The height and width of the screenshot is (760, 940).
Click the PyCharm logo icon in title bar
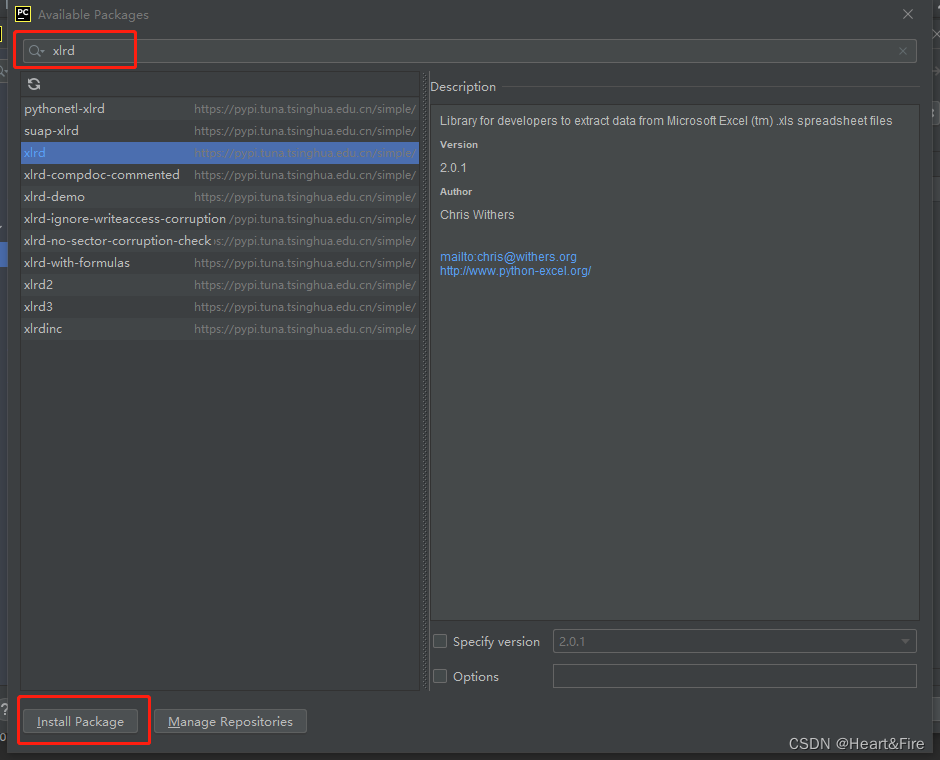tap(23, 14)
